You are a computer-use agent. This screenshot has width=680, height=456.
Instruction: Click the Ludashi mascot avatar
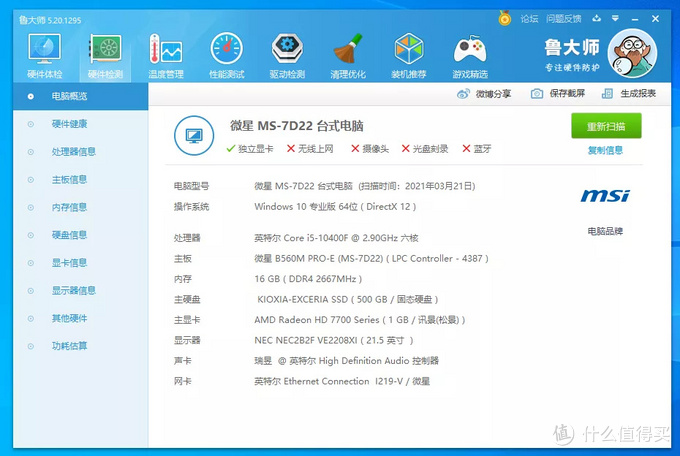pyautogui.click(x=632, y=53)
